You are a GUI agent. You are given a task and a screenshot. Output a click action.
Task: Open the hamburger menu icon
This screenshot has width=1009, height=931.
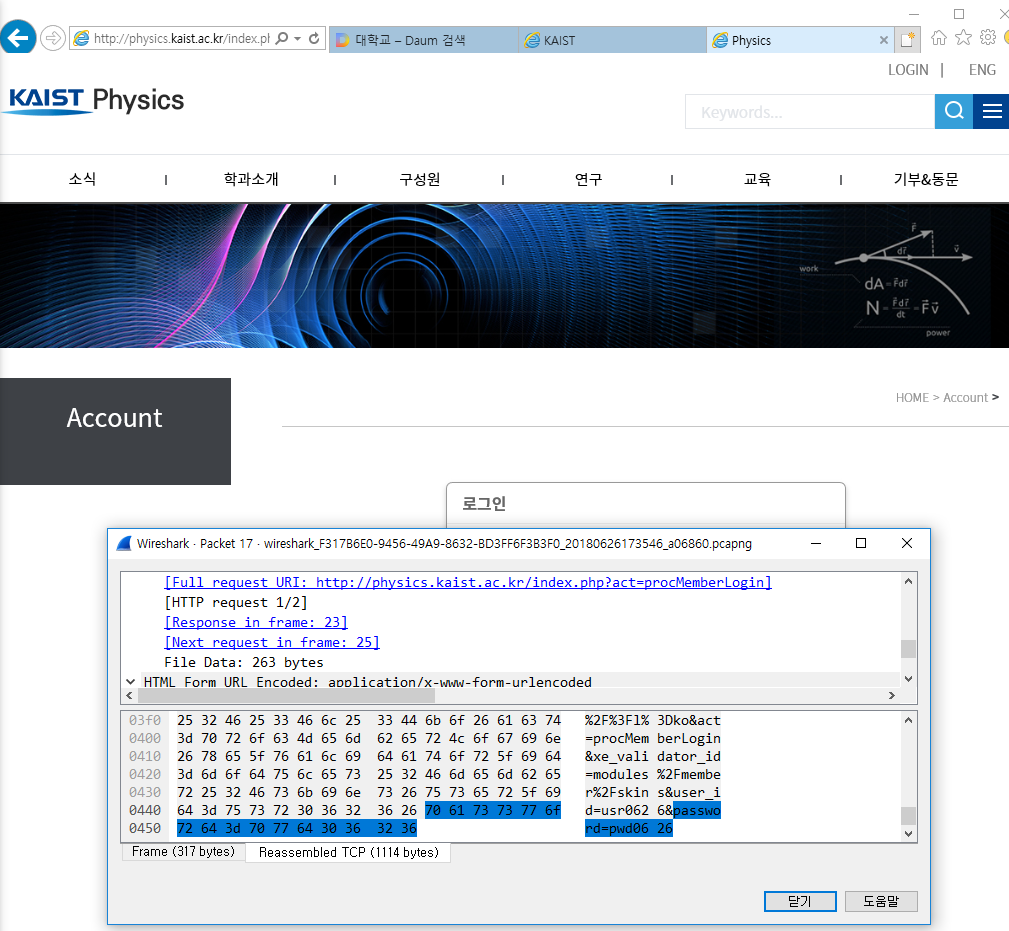pyautogui.click(x=992, y=111)
